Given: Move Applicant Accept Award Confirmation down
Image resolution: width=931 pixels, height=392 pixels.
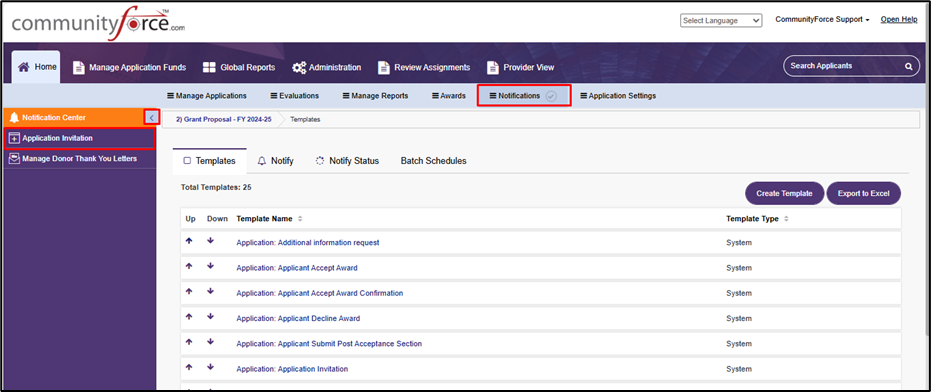Looking at the screenshot, I should (210, 292).
